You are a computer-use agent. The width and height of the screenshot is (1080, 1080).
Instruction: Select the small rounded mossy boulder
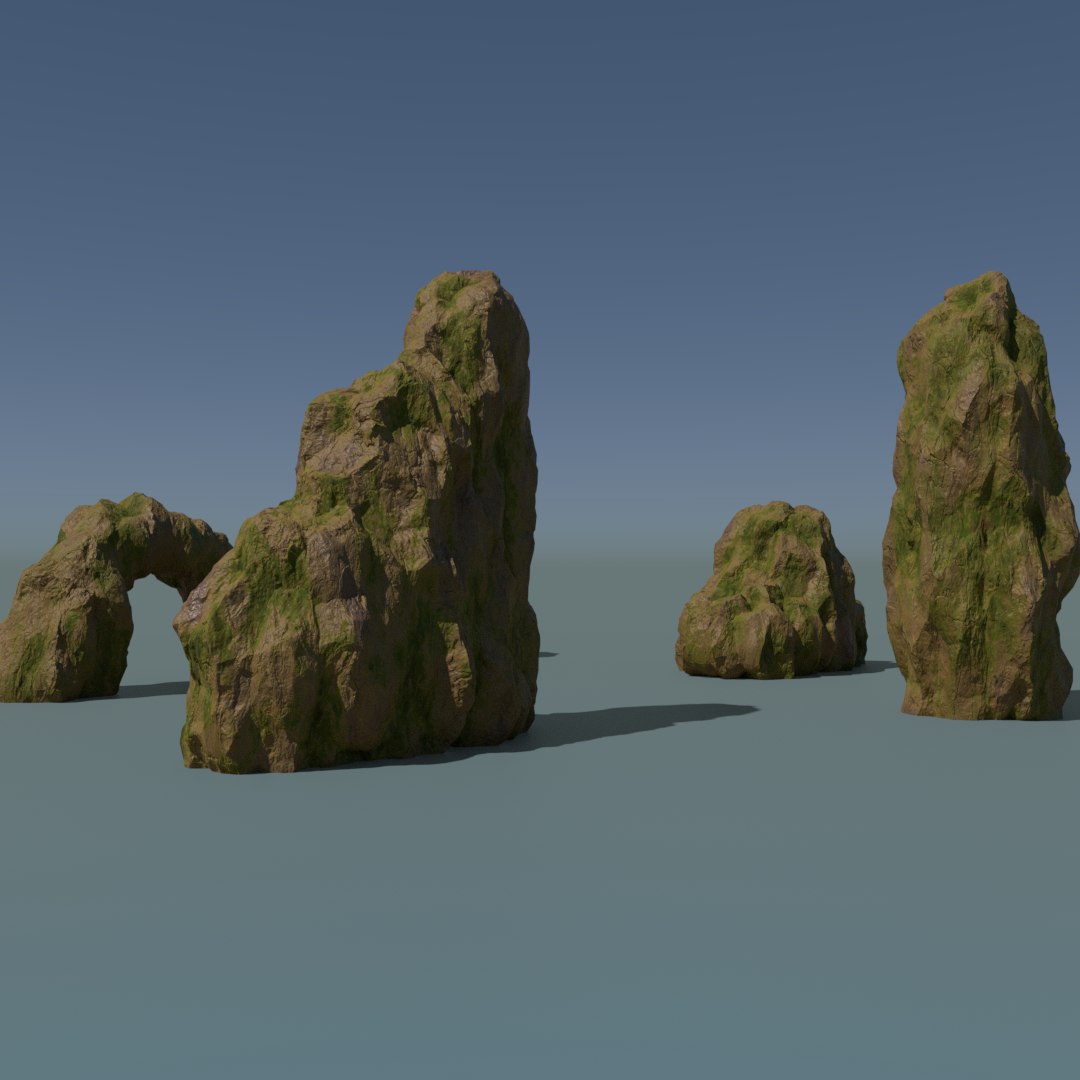pyautogui.click(x=771, y=591)
